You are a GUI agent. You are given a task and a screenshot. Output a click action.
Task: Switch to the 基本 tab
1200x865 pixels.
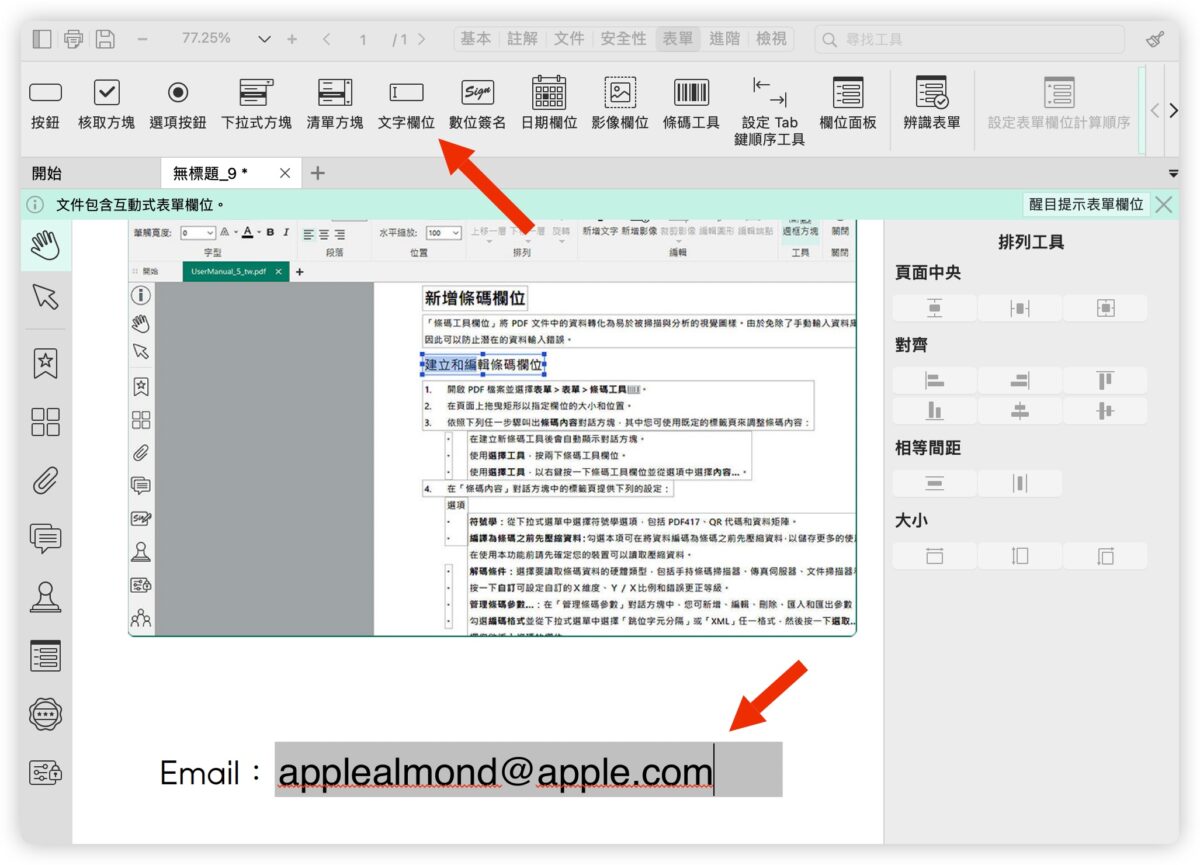[475, 39]
